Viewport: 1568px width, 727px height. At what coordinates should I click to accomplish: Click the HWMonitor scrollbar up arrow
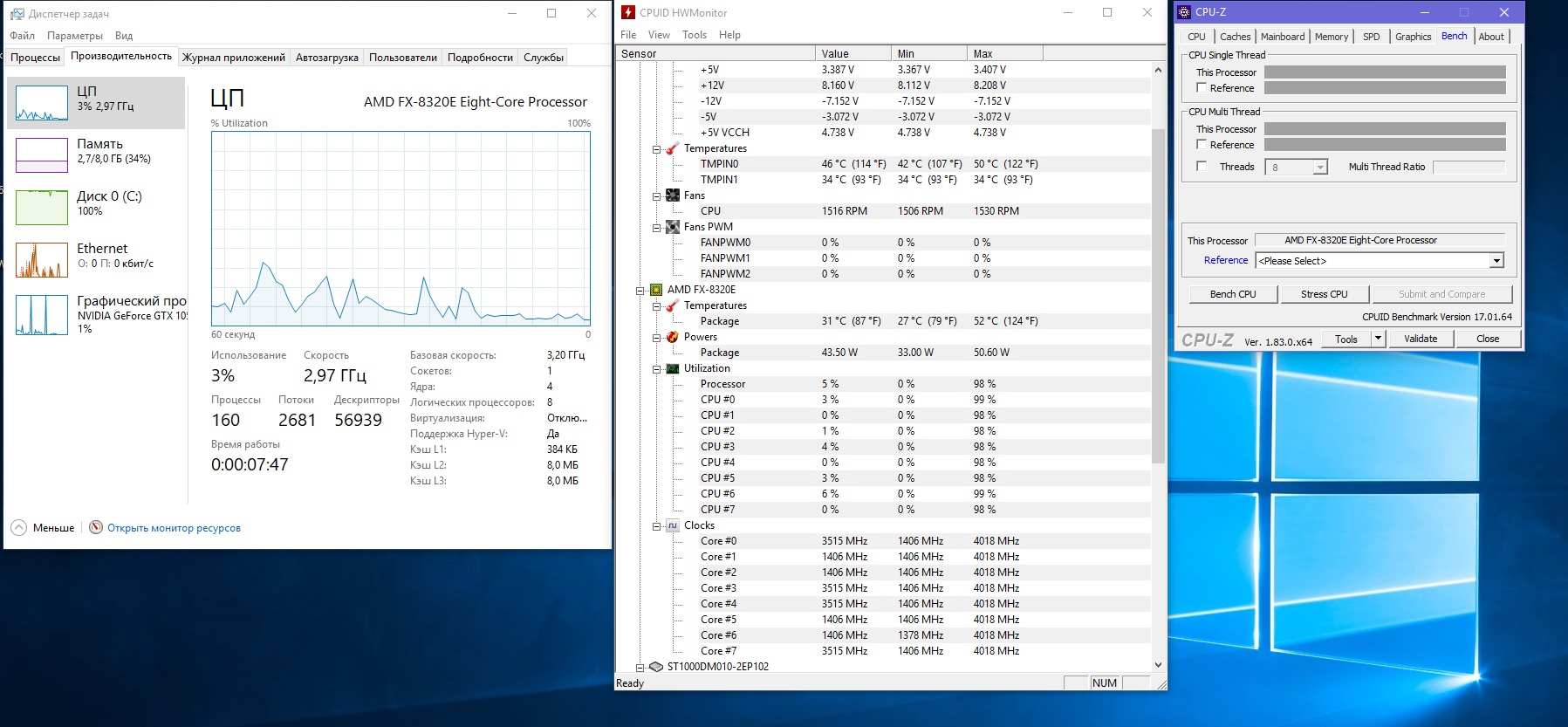(x=1158, y=70)
